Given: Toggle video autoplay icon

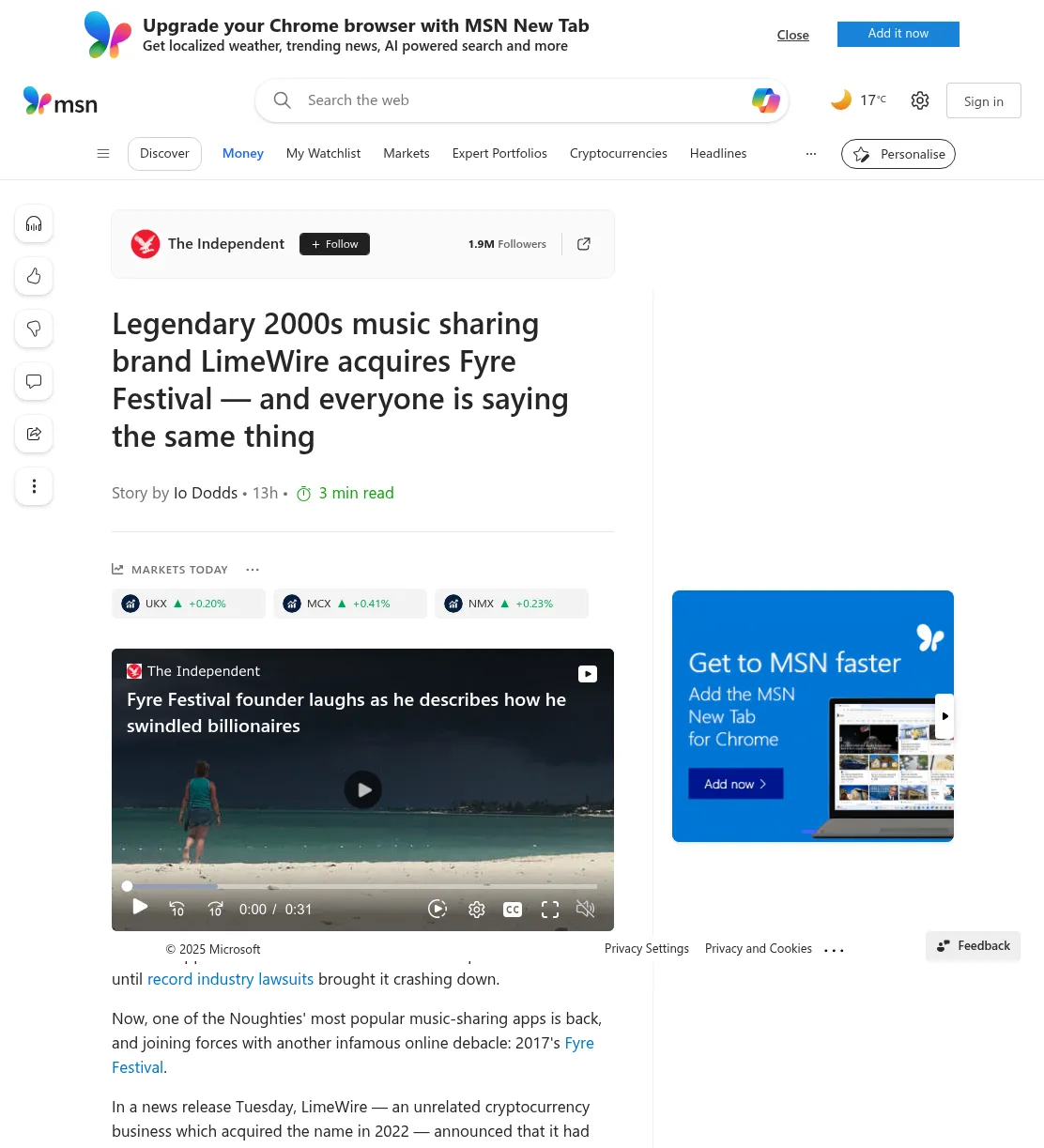Looking at the screenshot, I should (438, 909).
